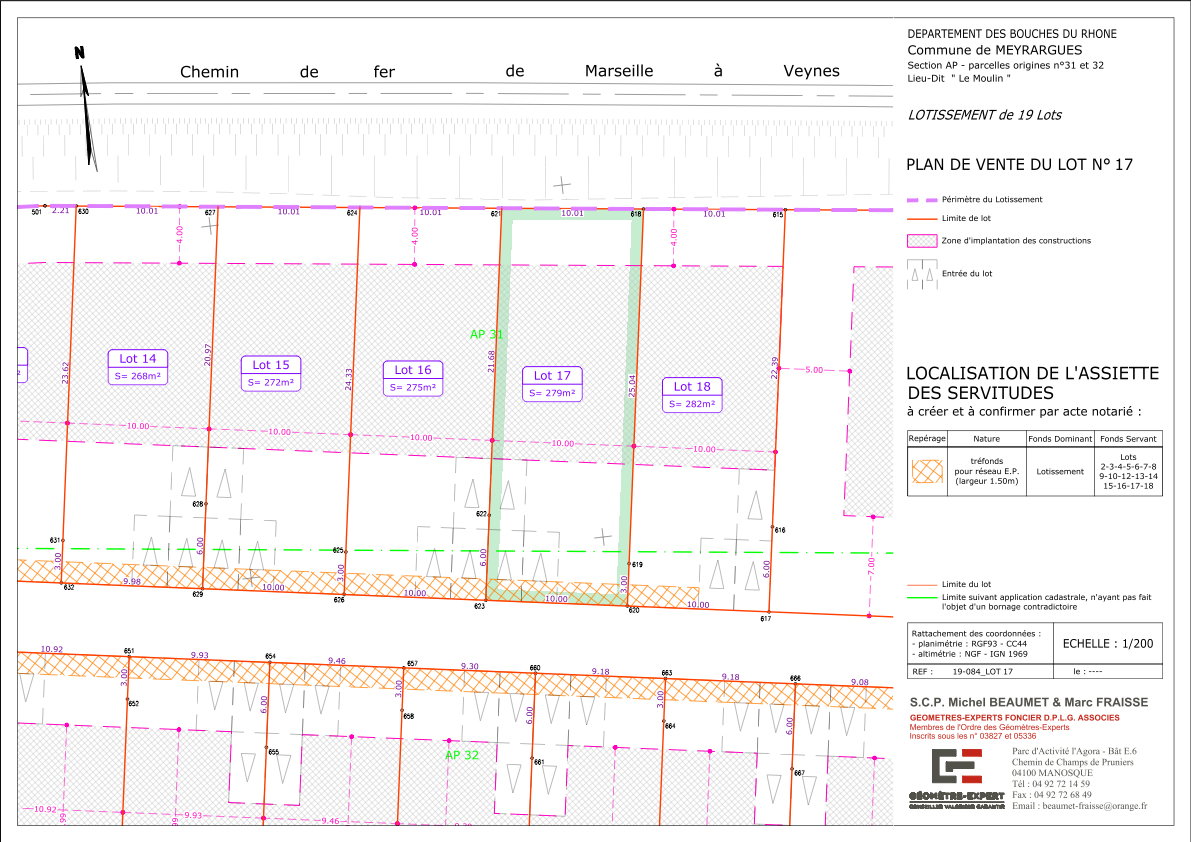
Task: Click the 'Périmètre du Lotissement' legend label
Action: 992,200
